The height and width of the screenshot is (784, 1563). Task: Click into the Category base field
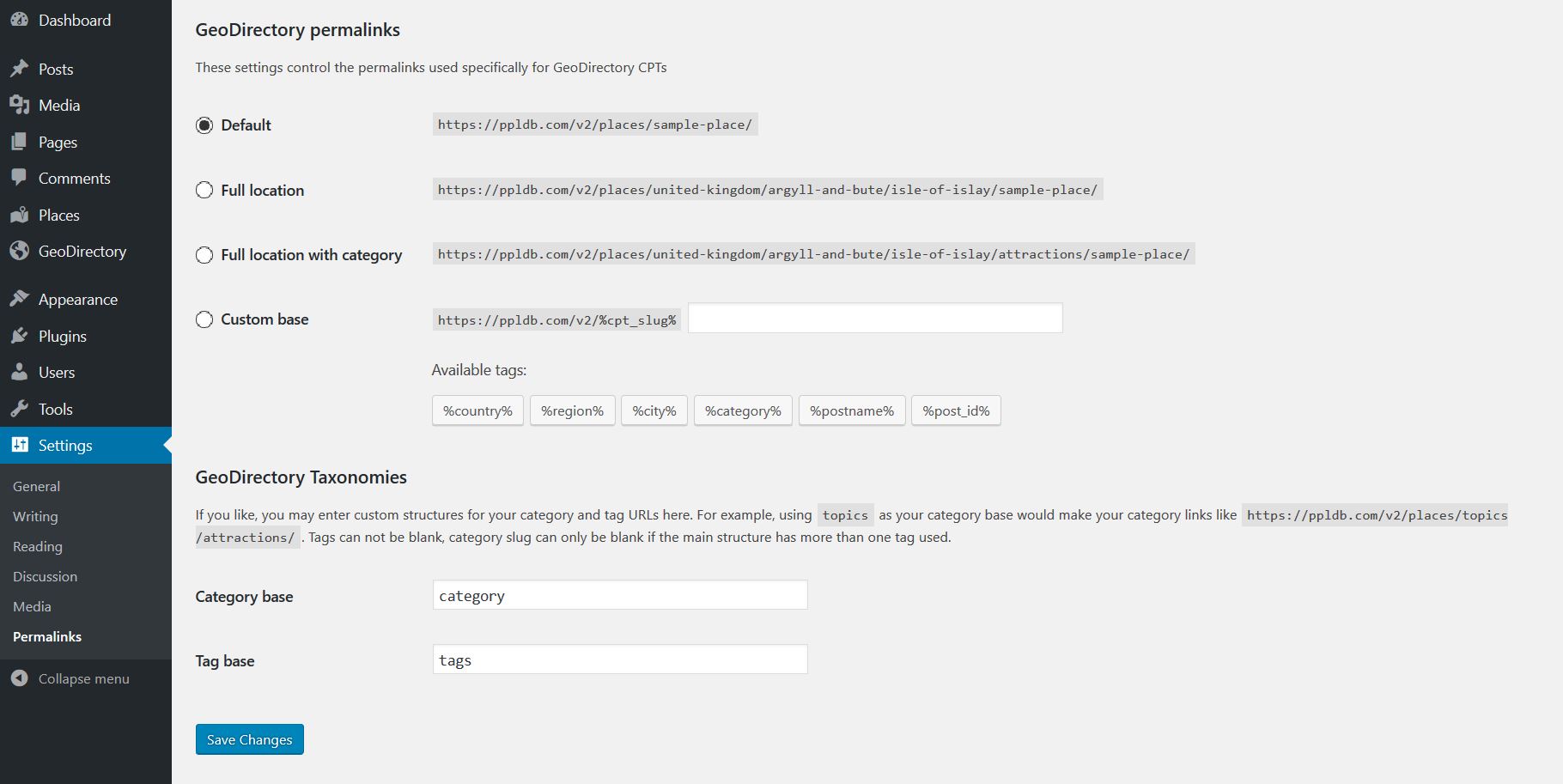tap(619, 595)
